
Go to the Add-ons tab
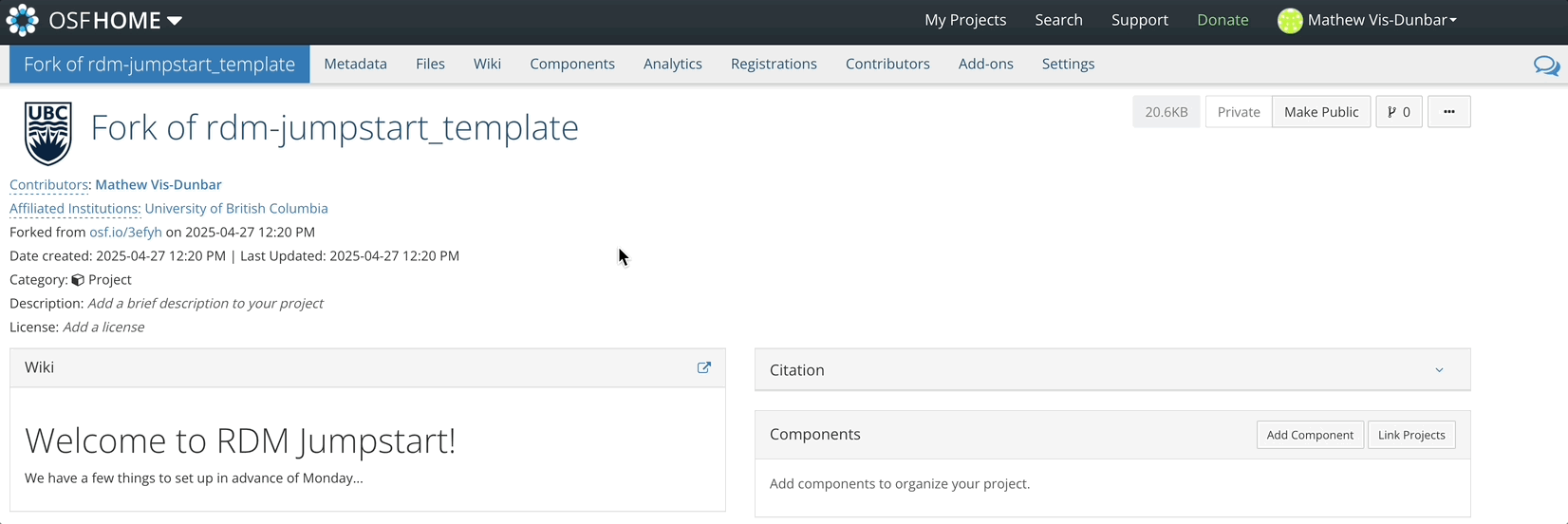pyautogui.click(x=985, y=64)
